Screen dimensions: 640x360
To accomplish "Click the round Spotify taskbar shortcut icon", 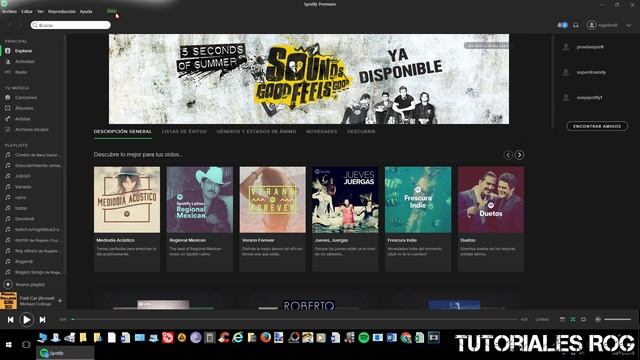I will point(363,338).
